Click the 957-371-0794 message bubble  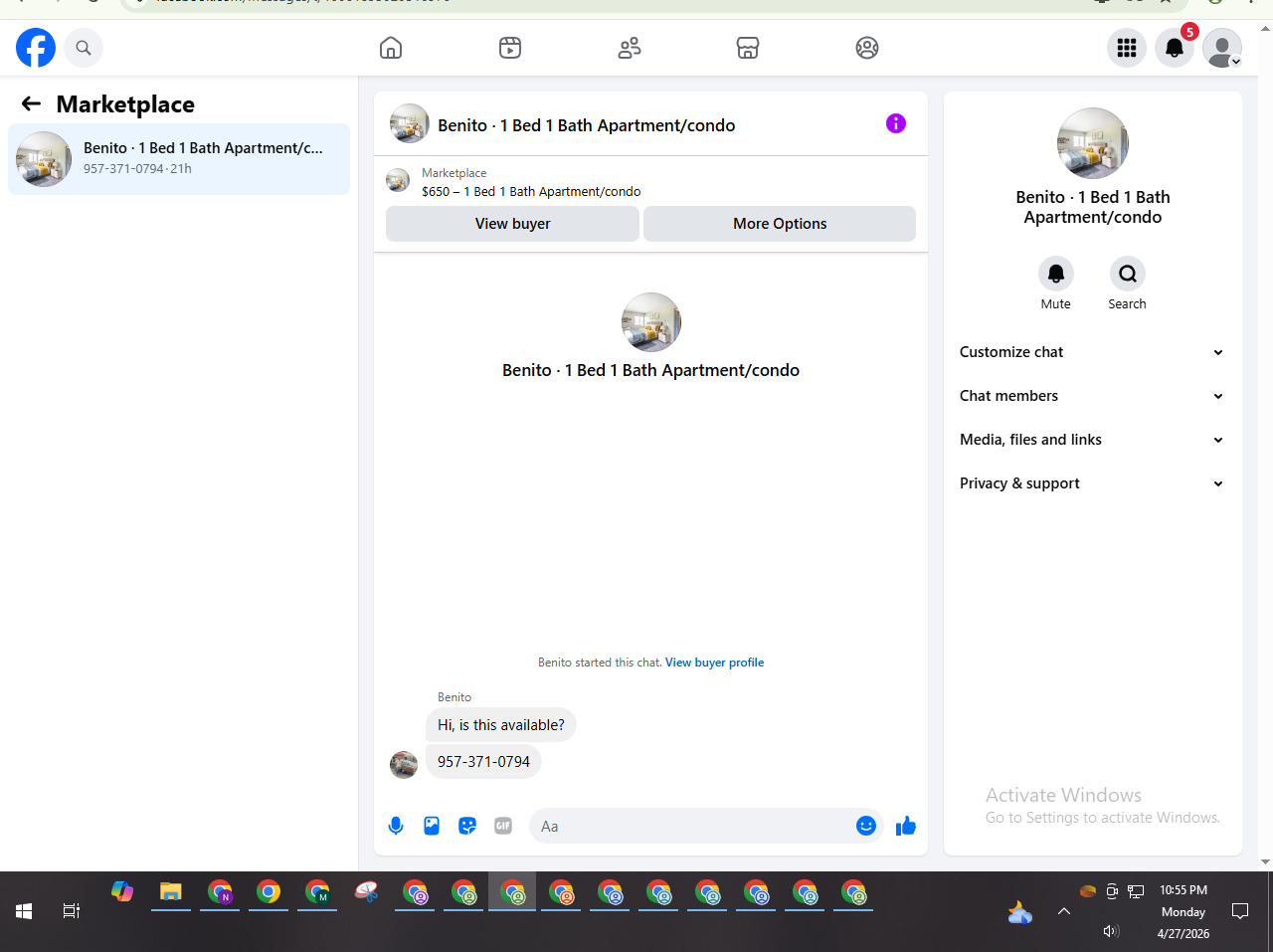click(483, 762)
